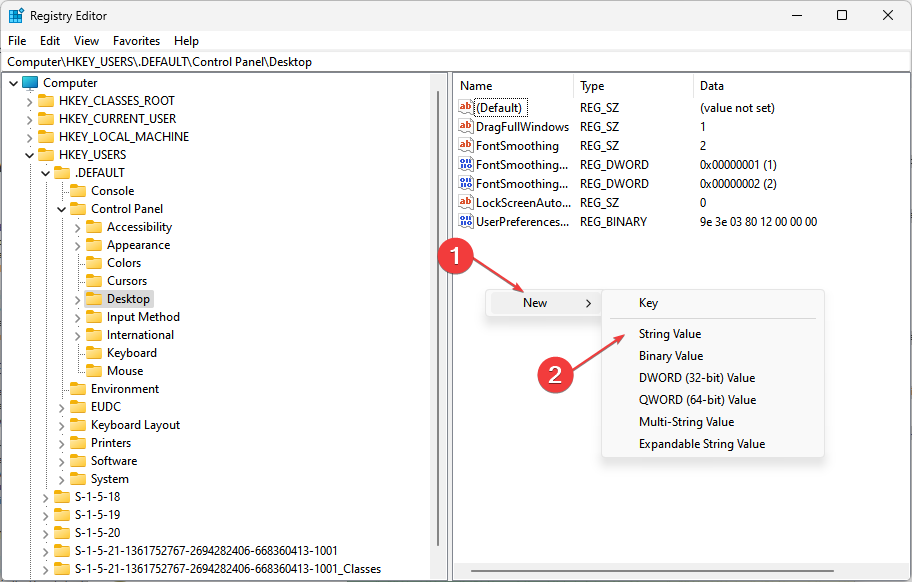Select the Appearance tree item
Image resolution: width=912 pixels, height=582 pixels.
pos(138,245)
